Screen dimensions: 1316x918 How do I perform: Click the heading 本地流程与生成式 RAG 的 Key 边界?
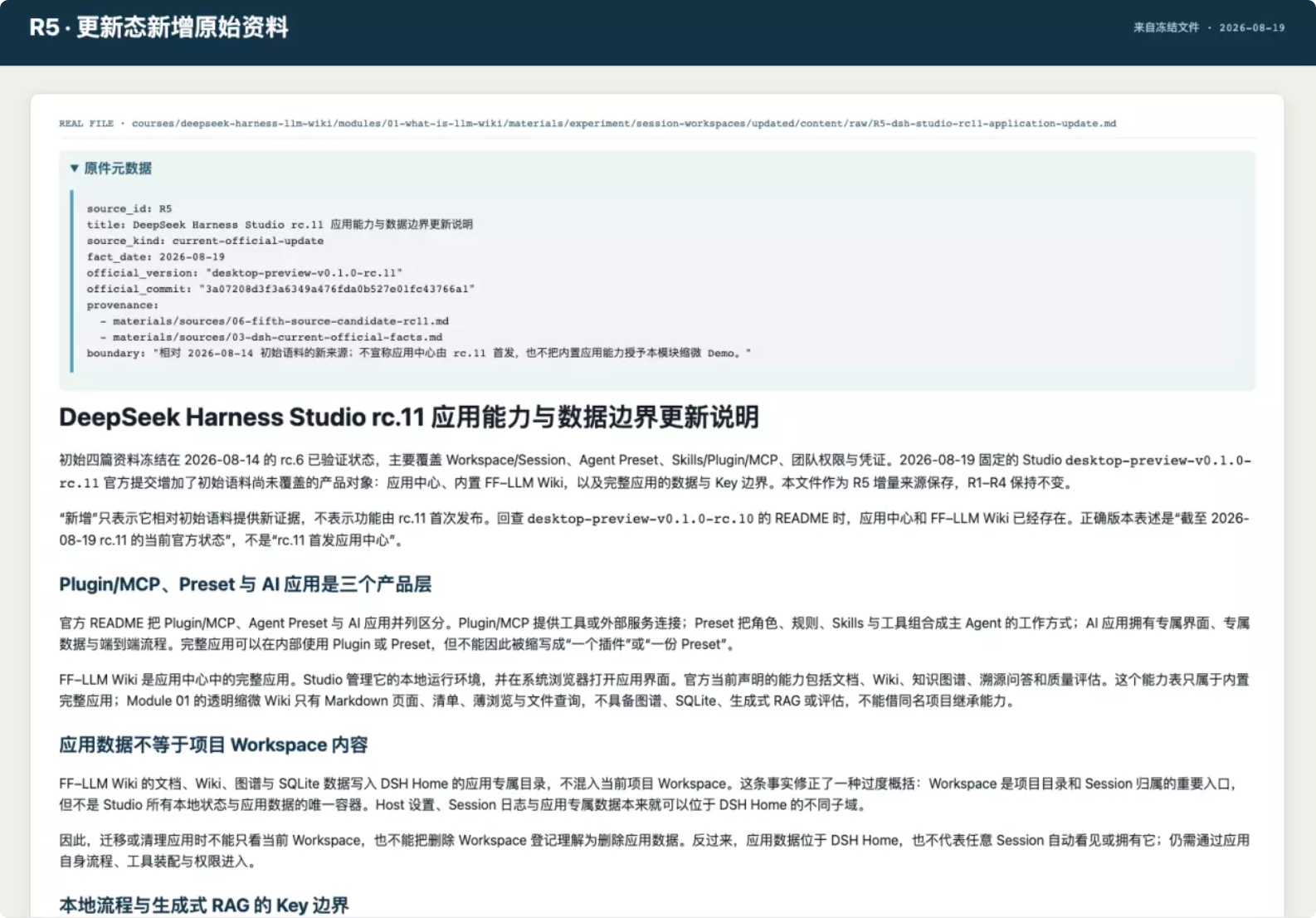click(204, 905)
